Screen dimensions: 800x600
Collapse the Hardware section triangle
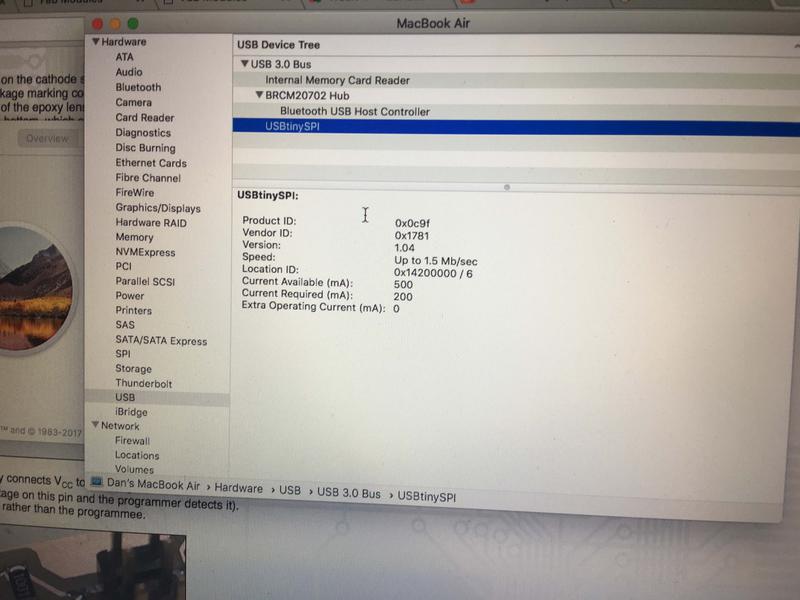pyautogui.click(x=95, y=41)
